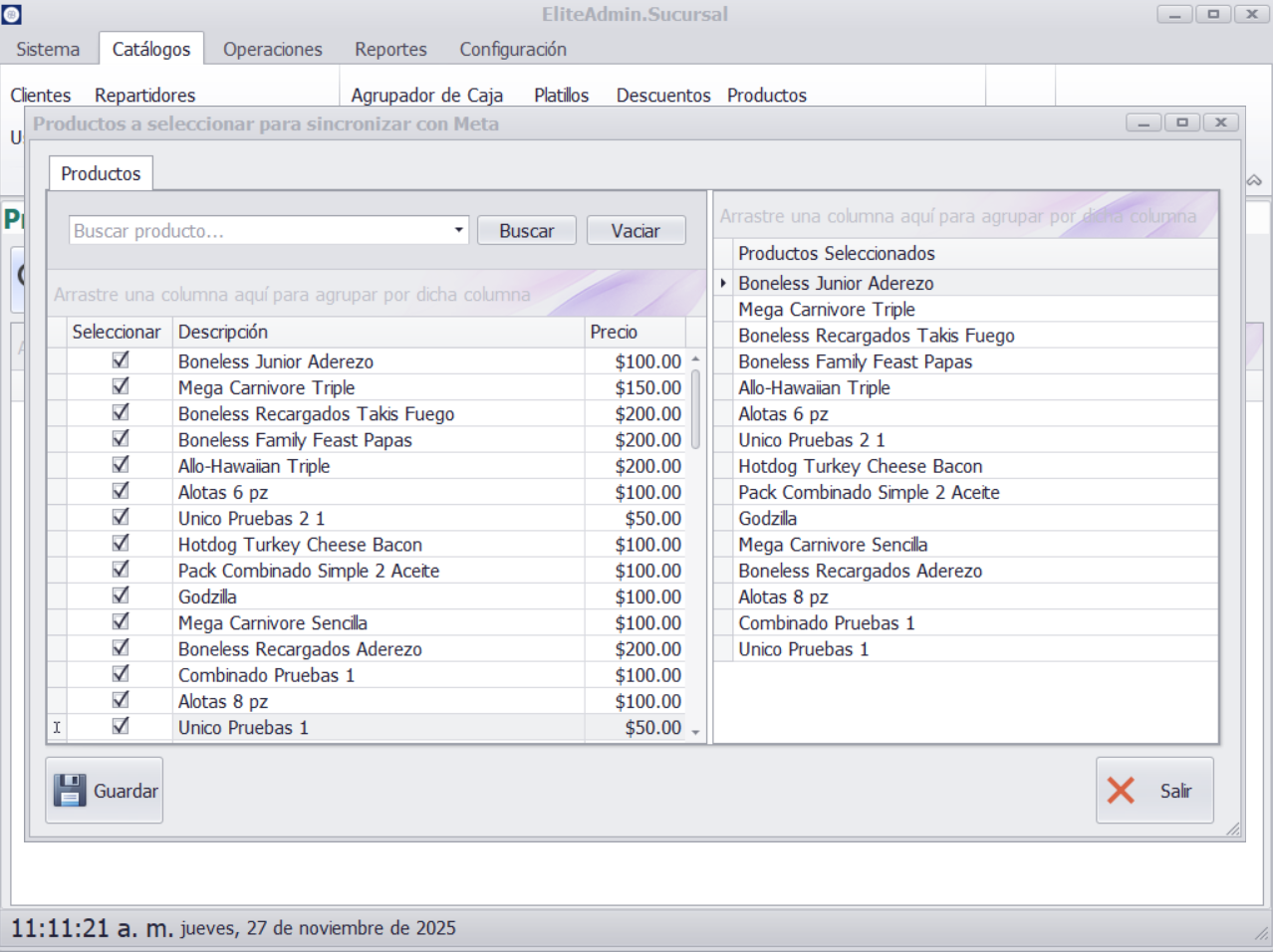Collapse the ribbon using the chevron icon

coord(1254,180)
